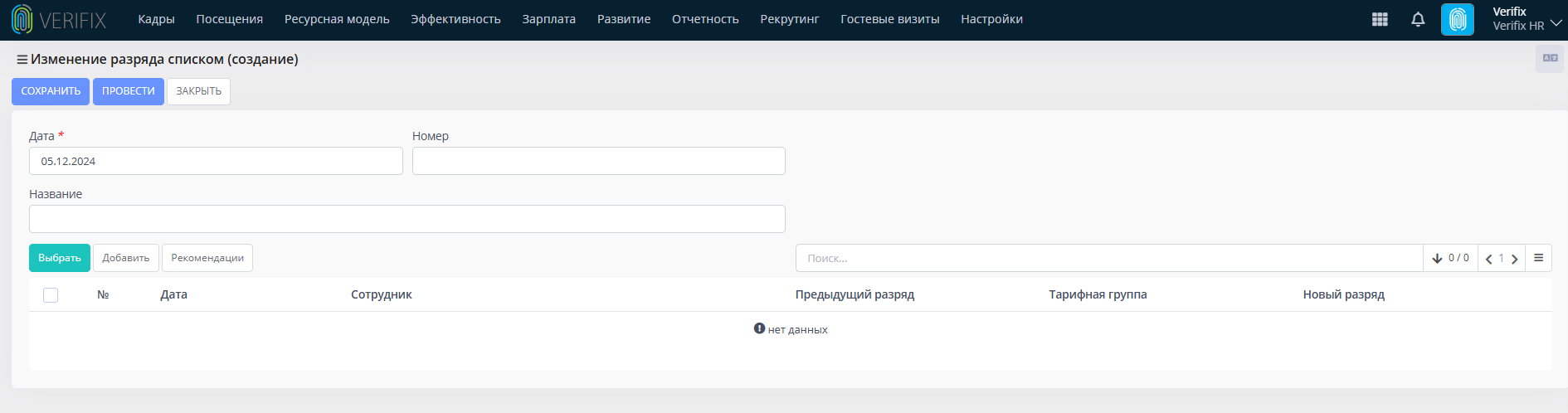Open the apps grid icon
Image resolution: width=1568 pixels, height=413 pixels.
point(1380,19)
